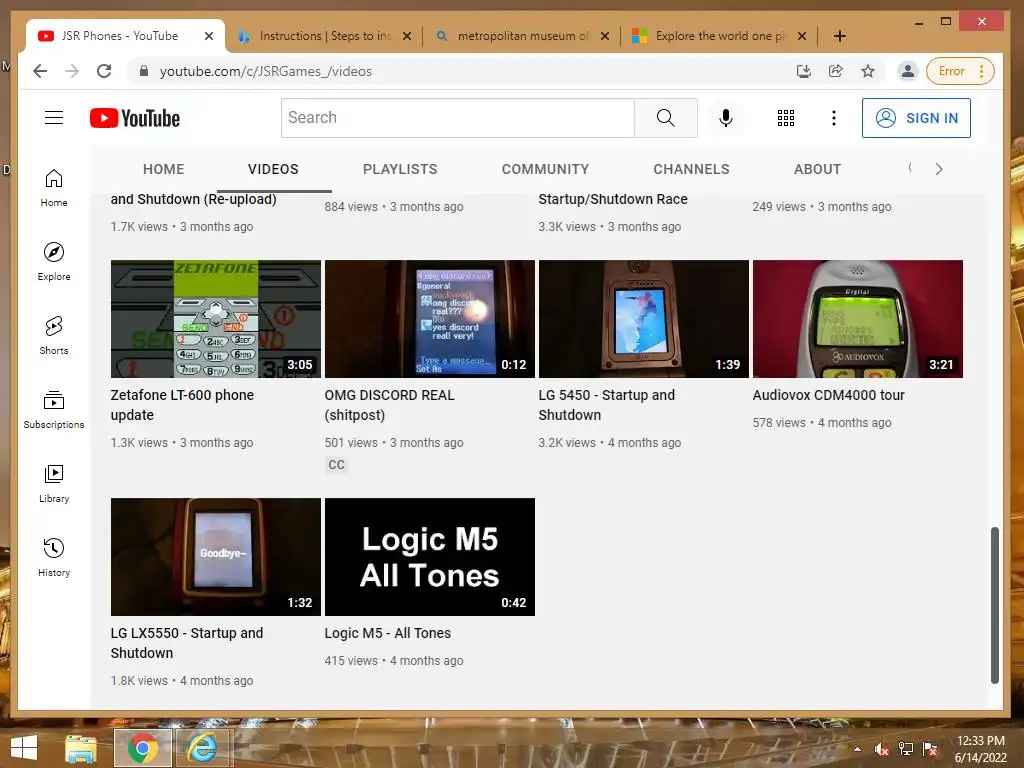Open File Explorer from taskbar
Viewport: 1024px width, 768px height.
tap(80, 748)
